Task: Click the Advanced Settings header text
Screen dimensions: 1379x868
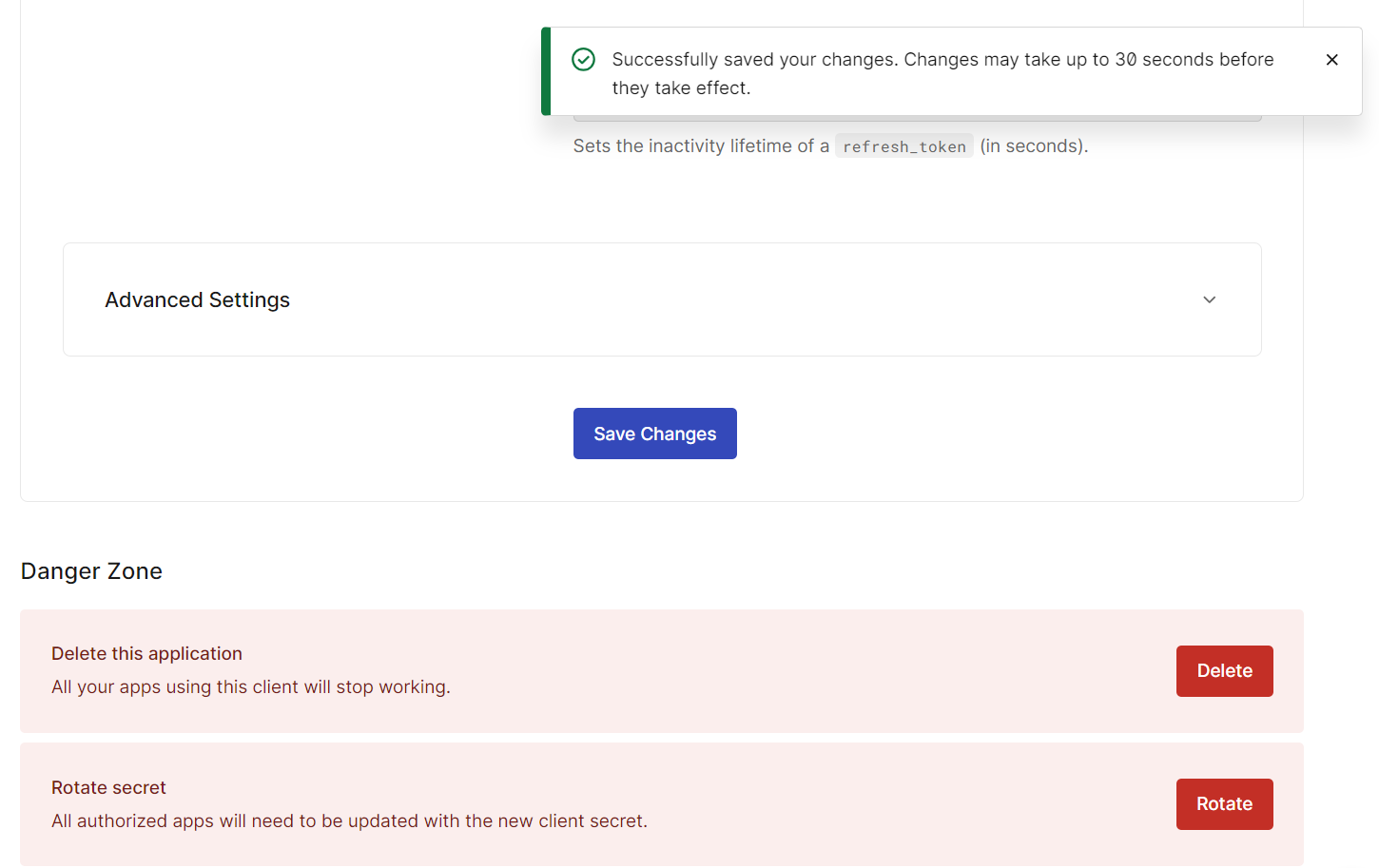Action: (x=197, y=299)
